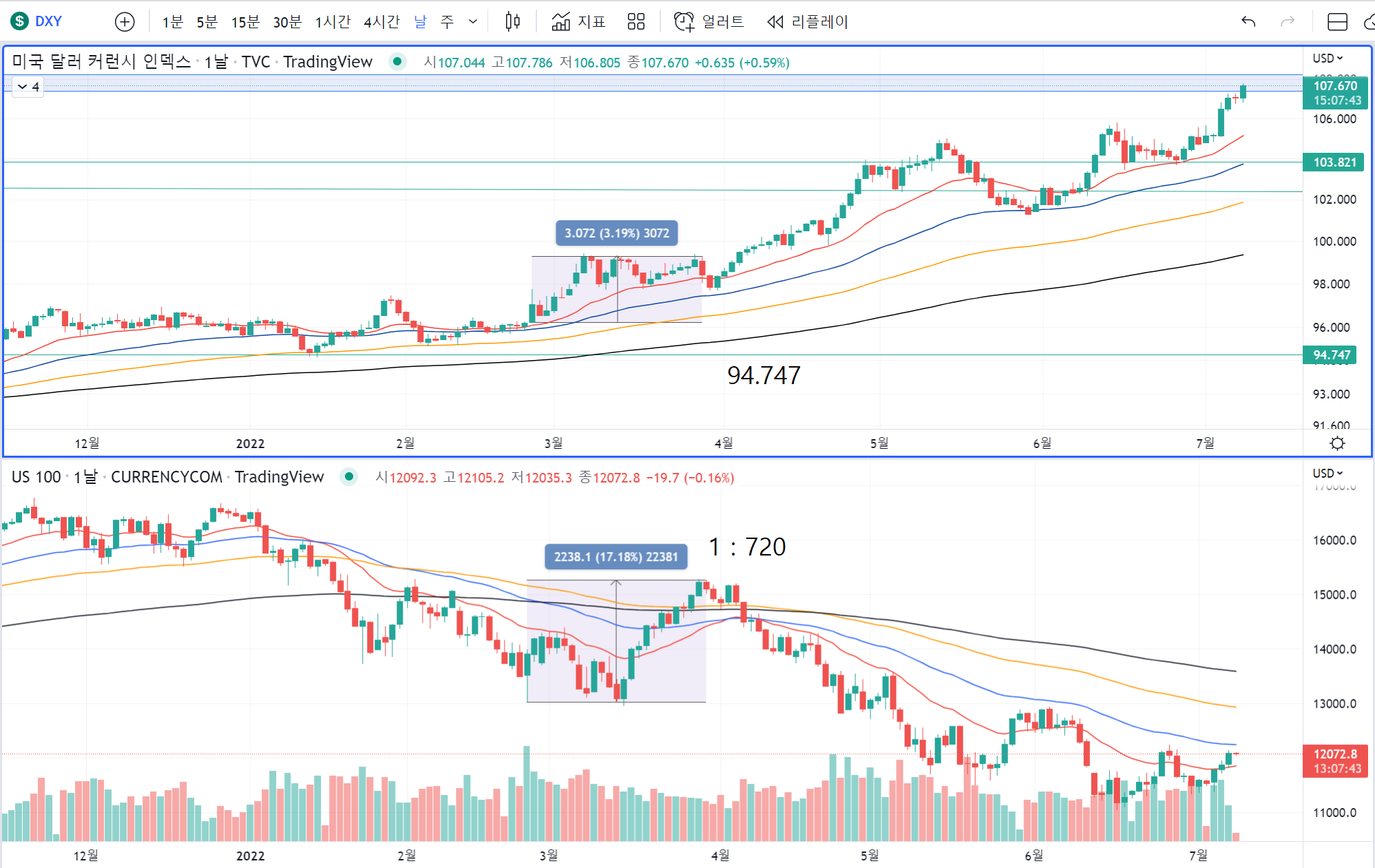Toggle US 100 market status dot
The width and height of the screenshot is (1375, 868).
[349, 476]
